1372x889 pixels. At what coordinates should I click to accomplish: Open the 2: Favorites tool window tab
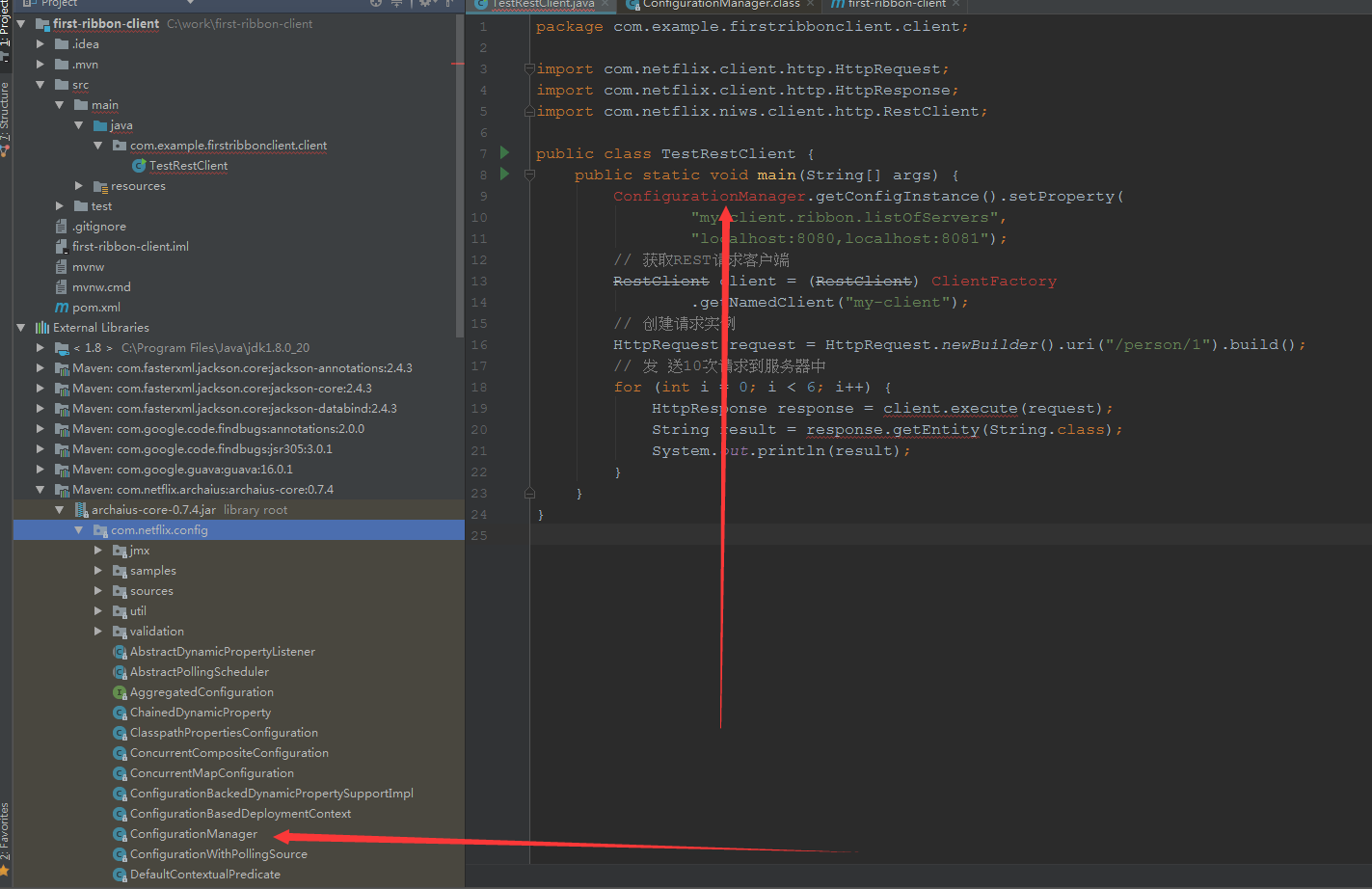(x=5, y=831)
